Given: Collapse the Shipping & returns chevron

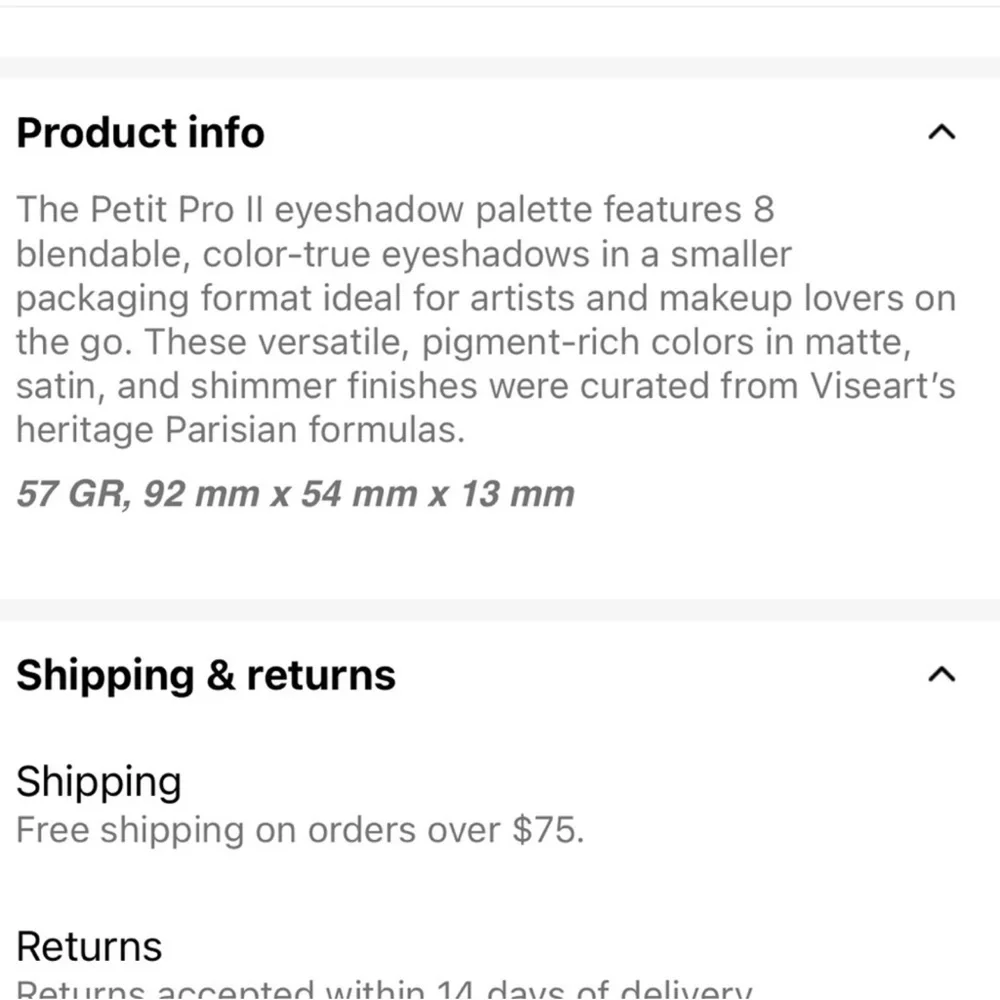Looking at the screenshot, I should pyautogui.click(x=941, y=674).
